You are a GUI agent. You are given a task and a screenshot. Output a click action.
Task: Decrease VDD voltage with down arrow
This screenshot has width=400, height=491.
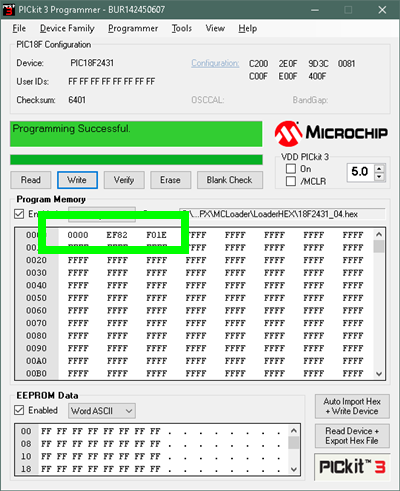point(379,177)
